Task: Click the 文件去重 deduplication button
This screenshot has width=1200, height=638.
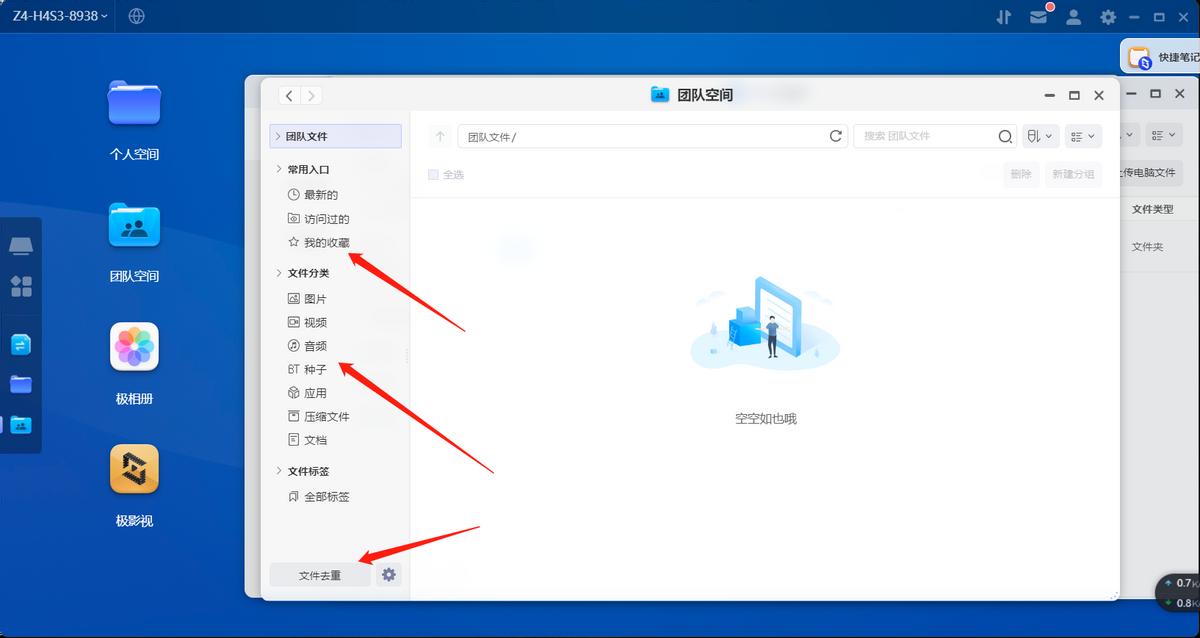Action: click(319, 574)
